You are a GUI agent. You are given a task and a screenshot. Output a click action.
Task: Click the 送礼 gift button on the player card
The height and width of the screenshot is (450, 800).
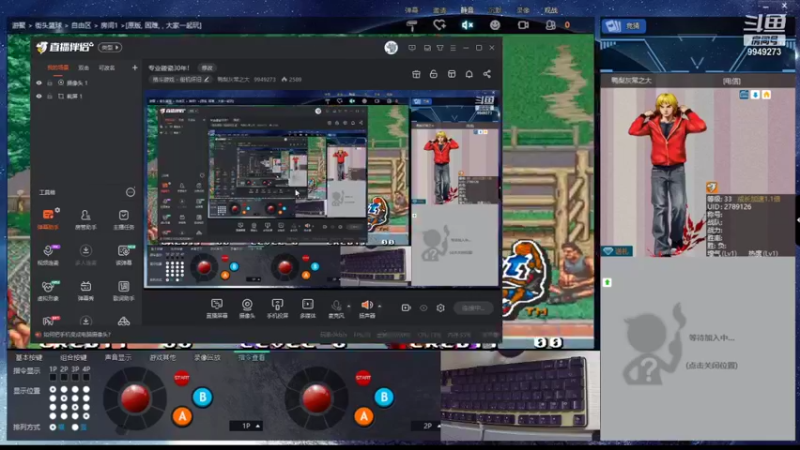617,251
